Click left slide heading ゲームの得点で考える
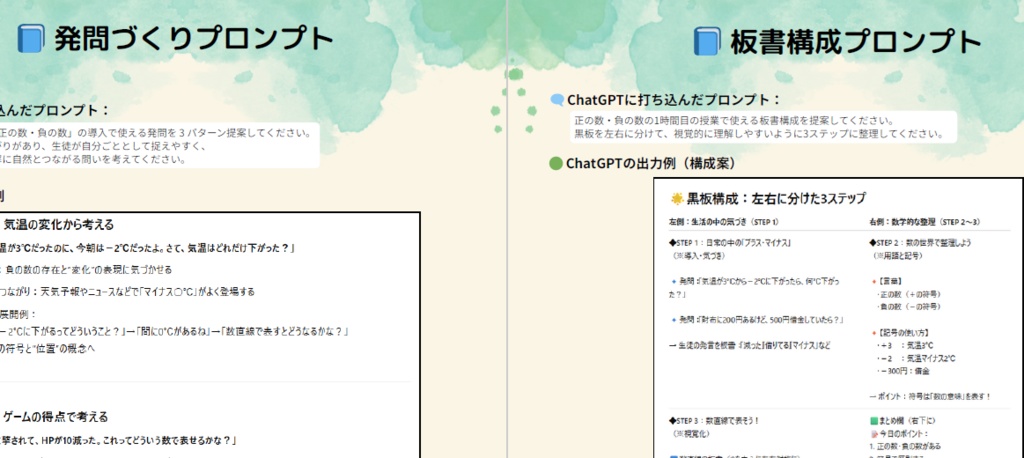Viewport: 1024px width, 458px height. [x=56, y=417]
